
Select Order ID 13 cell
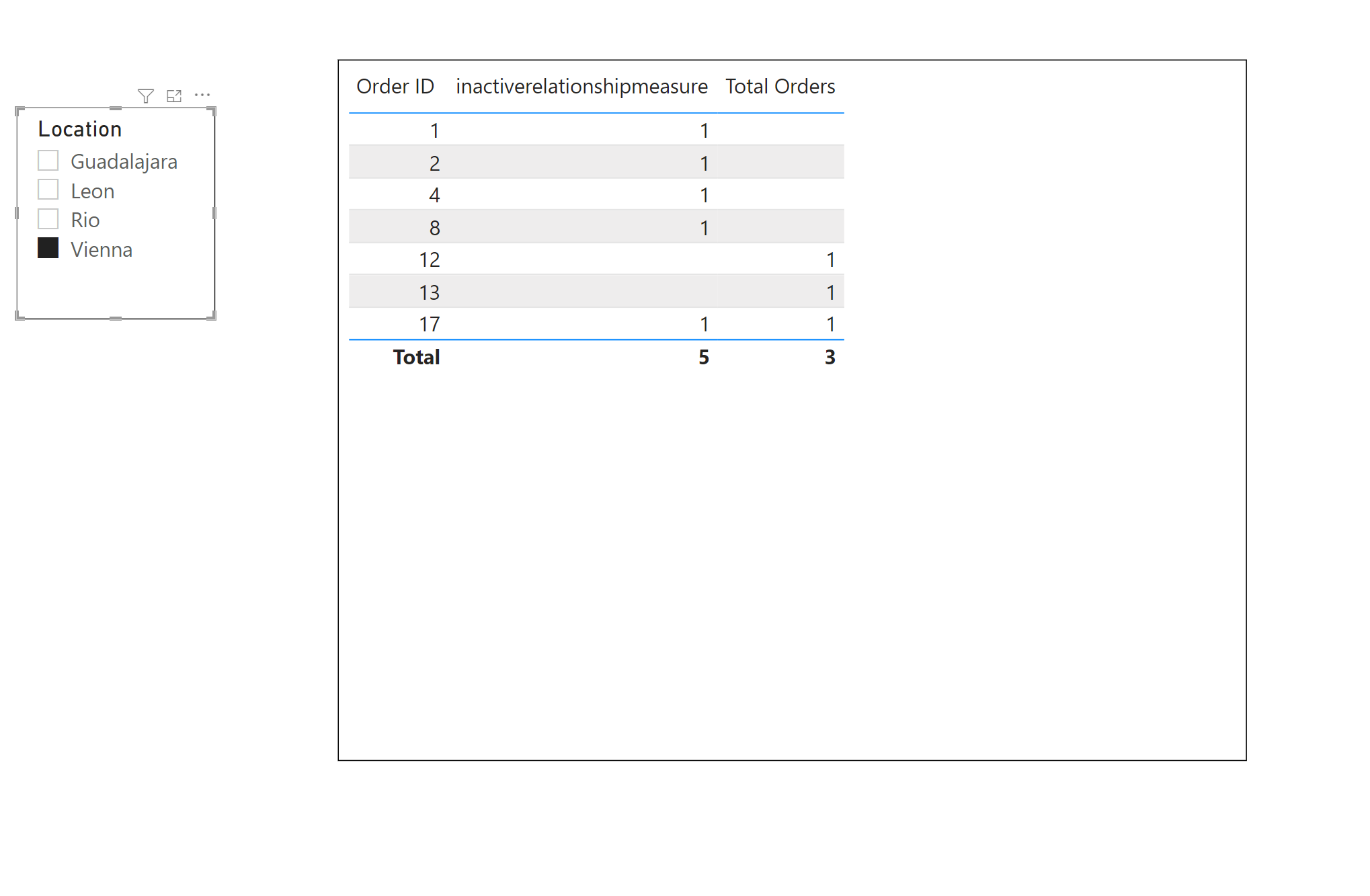tap(430, 293)
